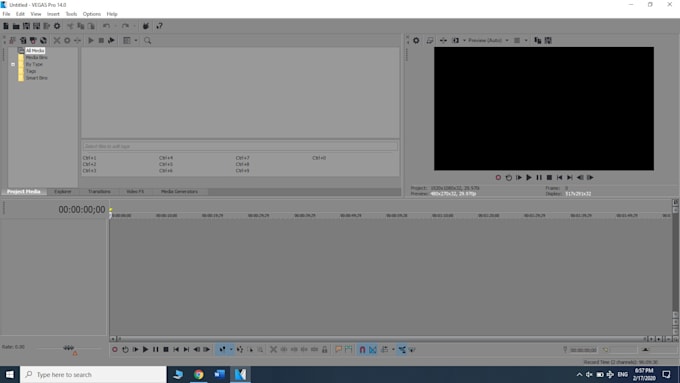Click the New project icon in main toolbar

(x=6, y=26)
